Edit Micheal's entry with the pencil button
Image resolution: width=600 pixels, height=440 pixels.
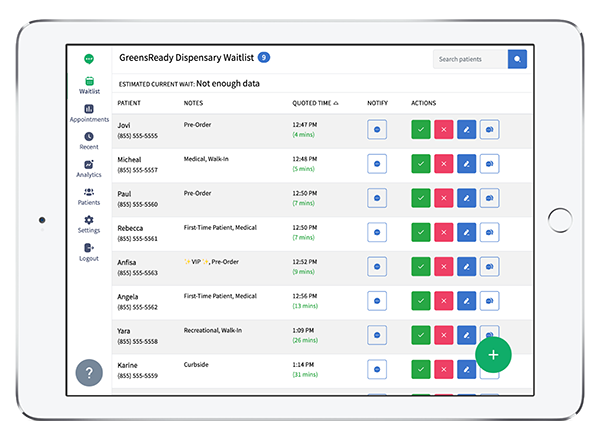pyautogui.click(x=466, y=164)
